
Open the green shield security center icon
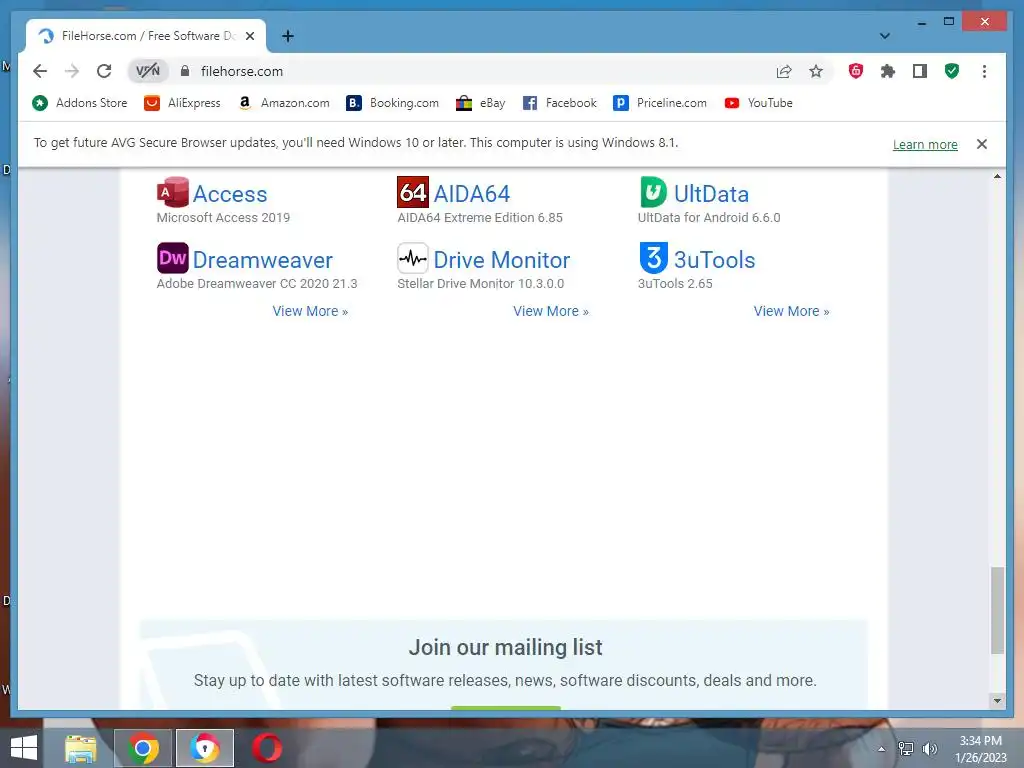click(x=952, y=71)
